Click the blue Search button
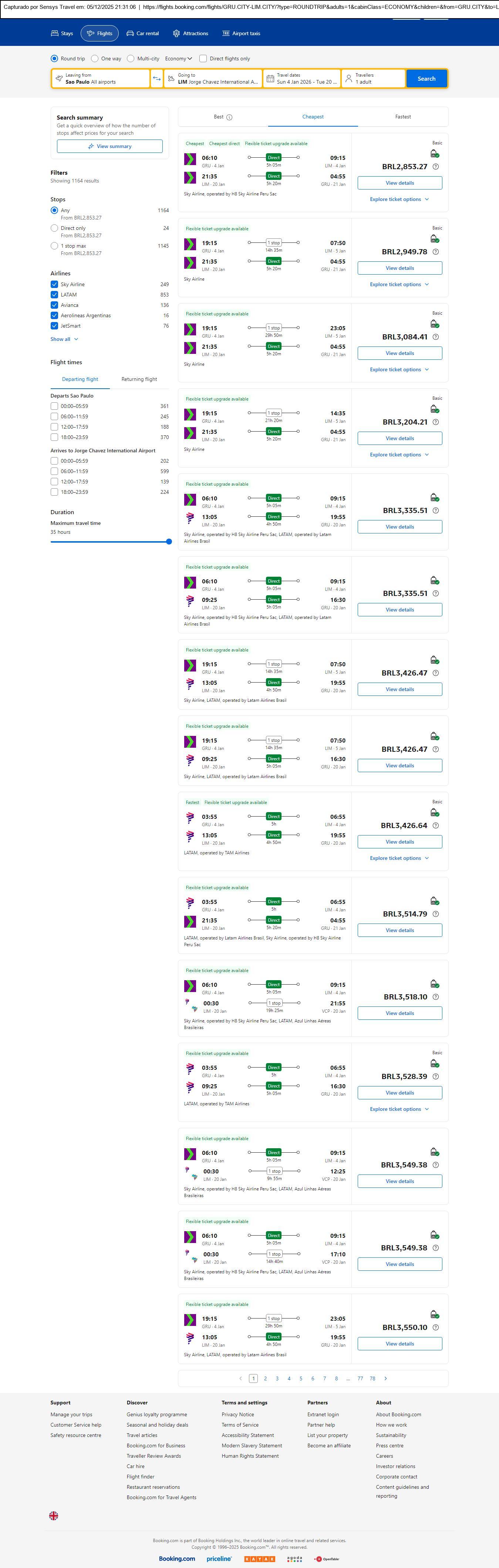The image size is (499, 1568). 426,78
